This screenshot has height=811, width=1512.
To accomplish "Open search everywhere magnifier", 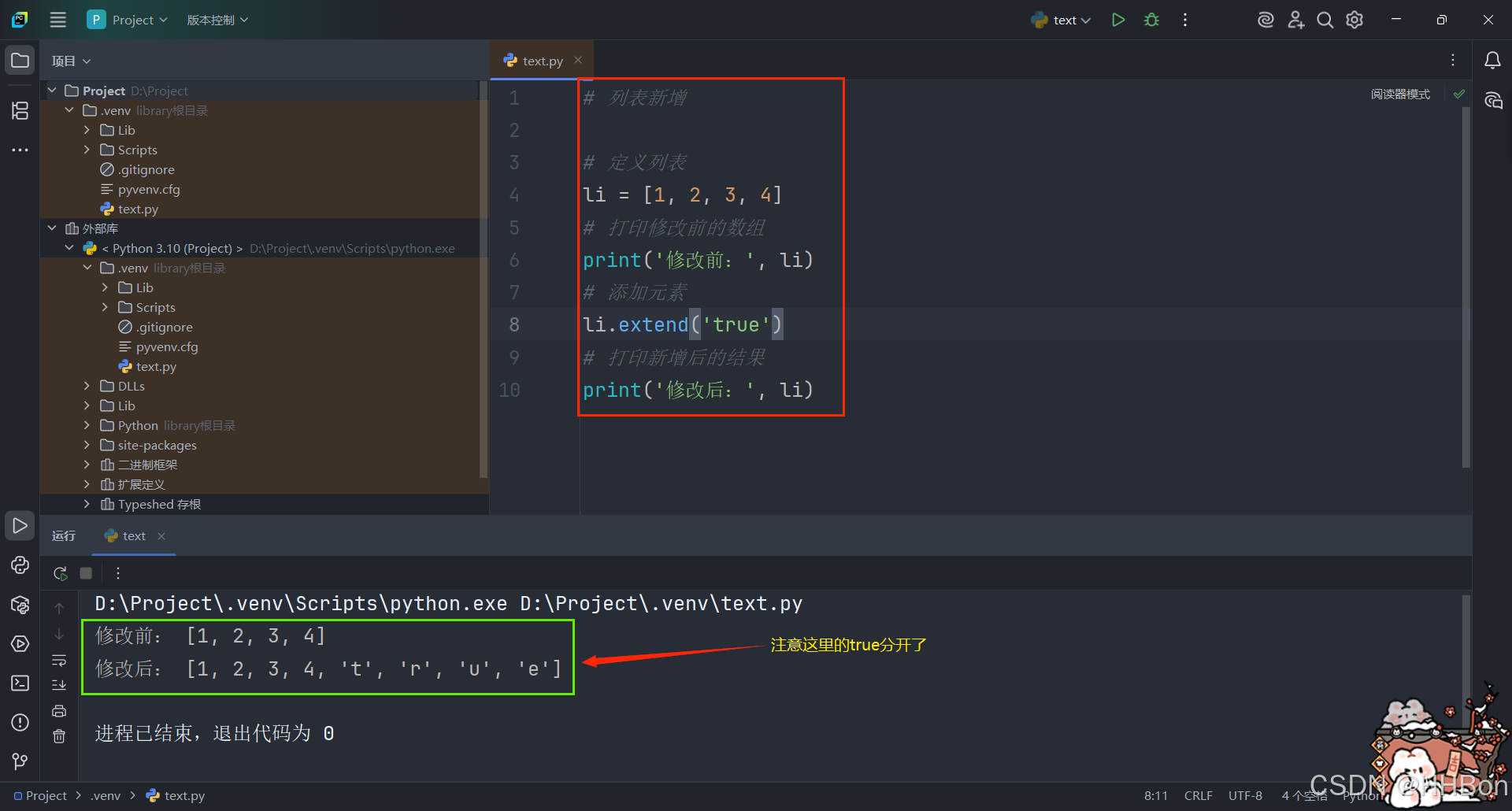I will [1325, 20].
